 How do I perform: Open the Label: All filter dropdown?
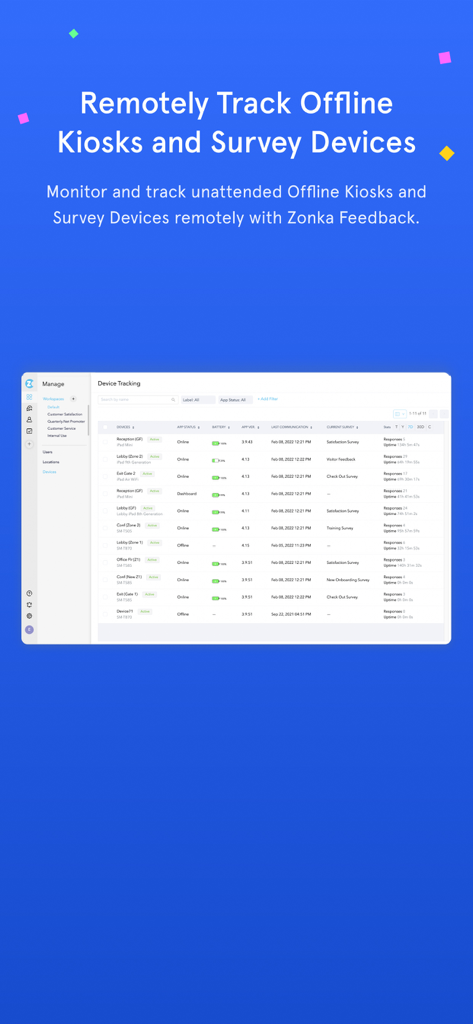pyautogui.click(x=198, y=400)
